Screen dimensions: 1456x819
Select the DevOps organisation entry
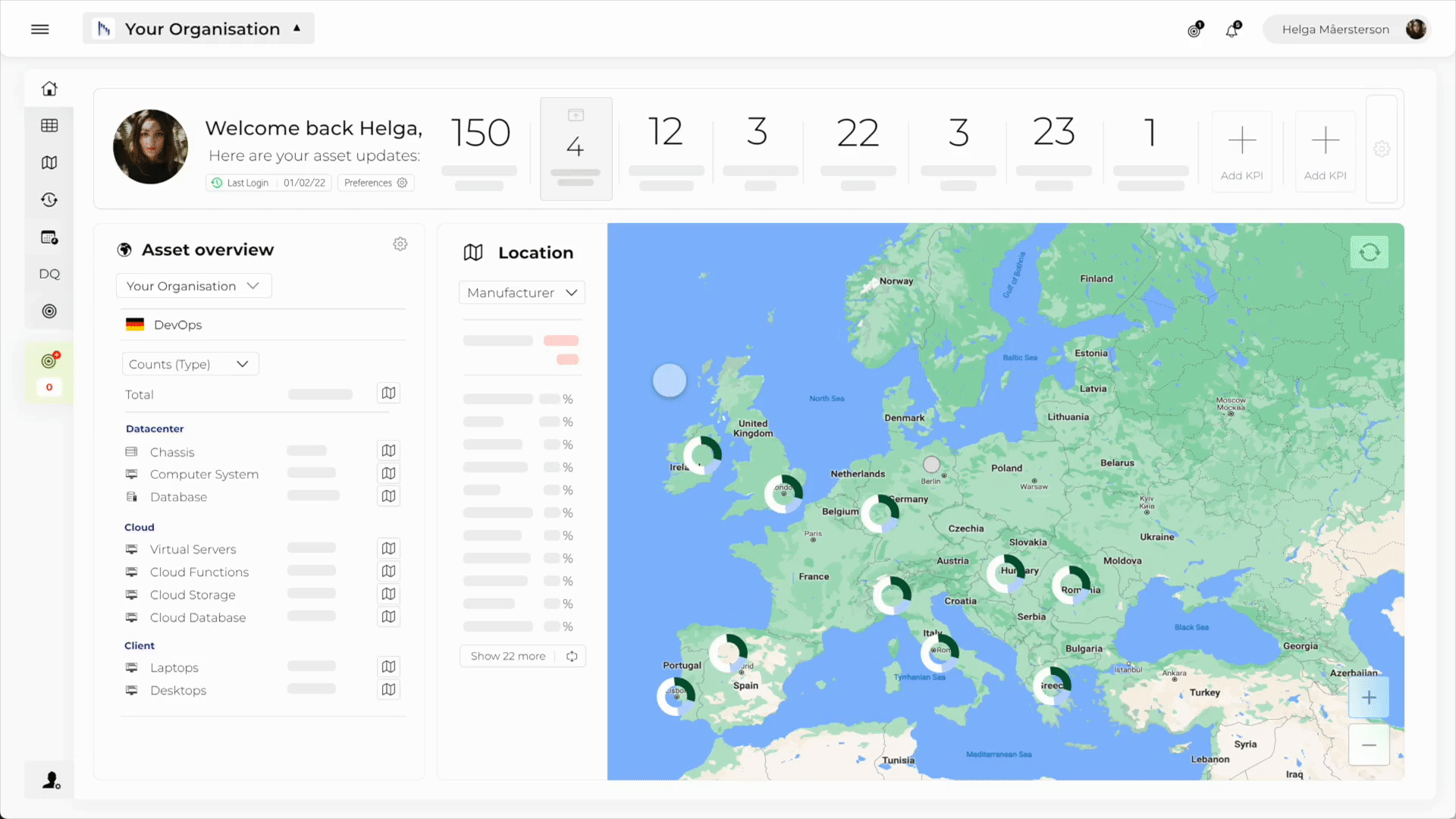click(177, 325)
